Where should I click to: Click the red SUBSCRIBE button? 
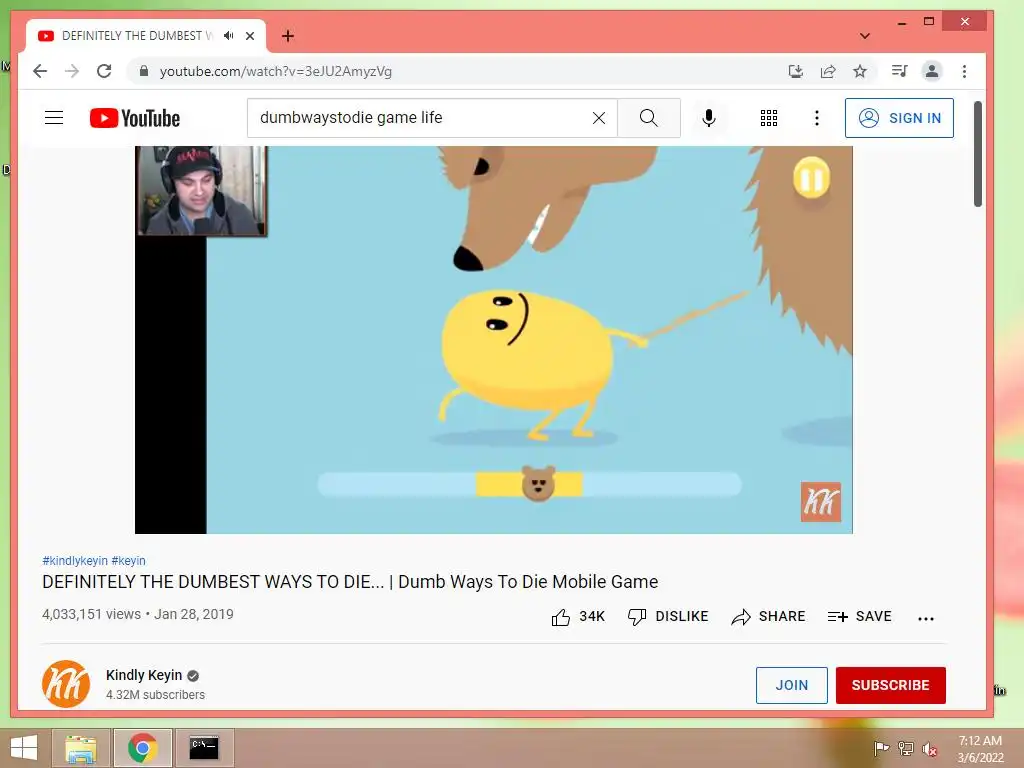[891, 685]
